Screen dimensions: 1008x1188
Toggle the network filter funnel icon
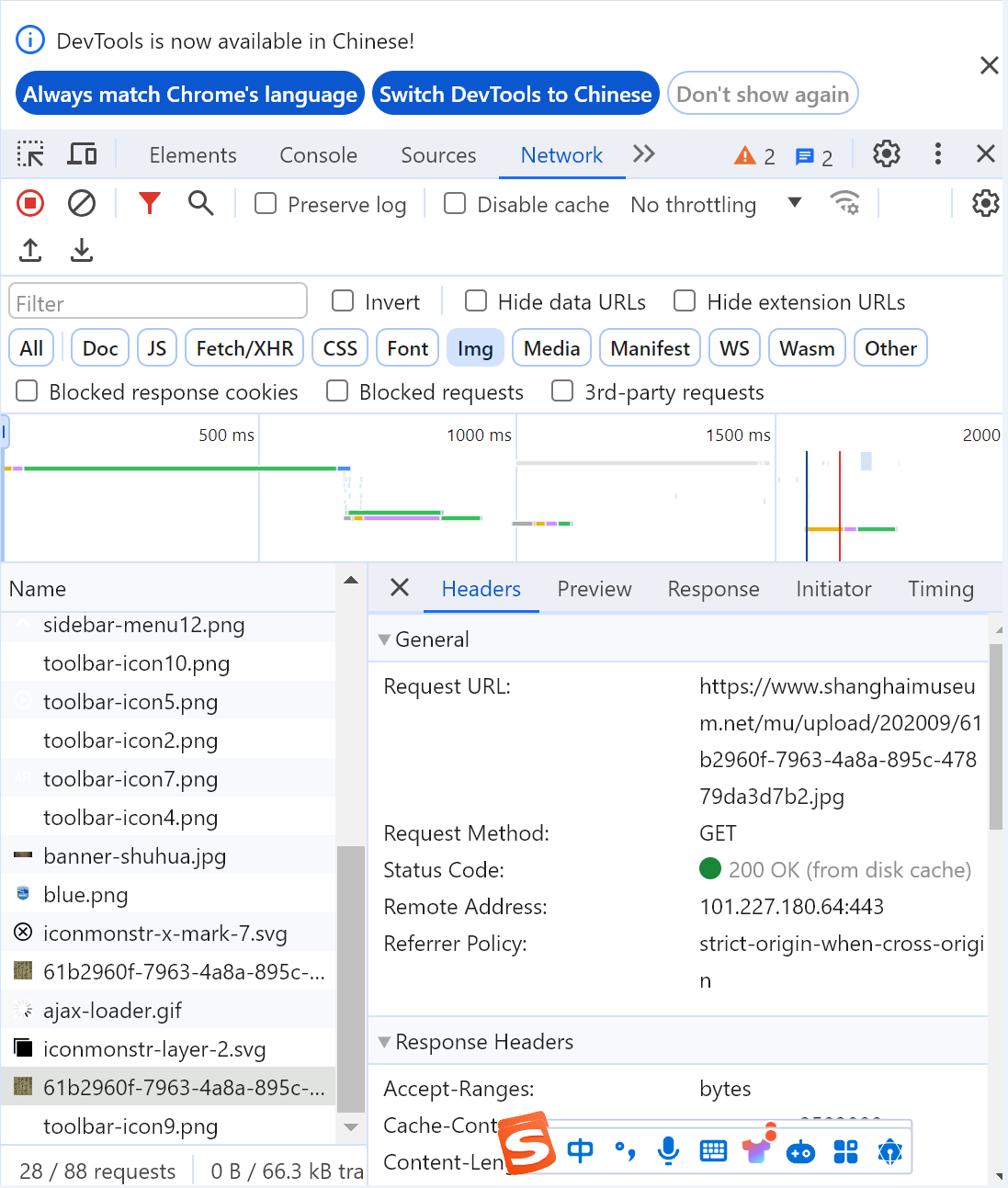(x=149, y=203)
